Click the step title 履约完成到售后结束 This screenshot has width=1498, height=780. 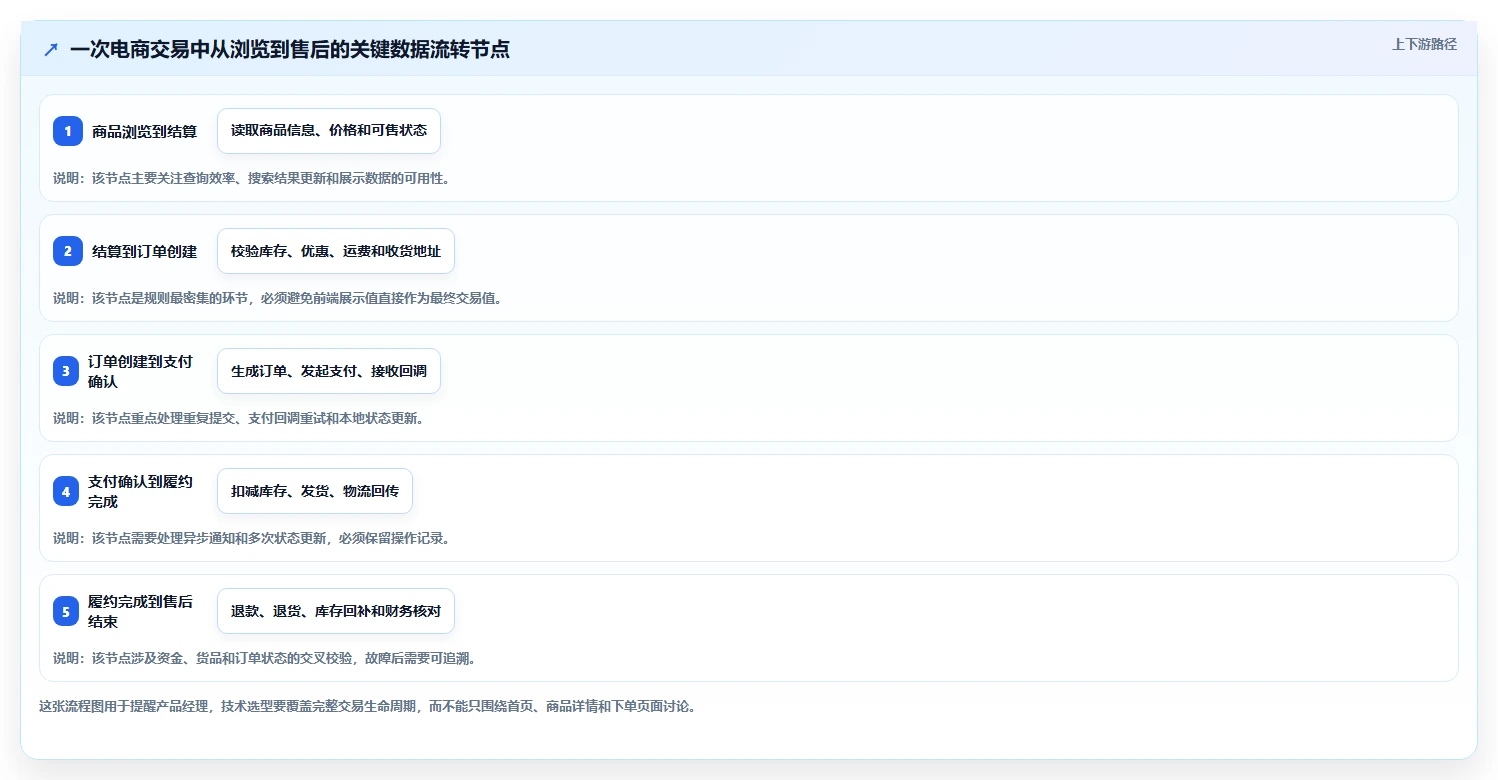(x=140, y=611)
